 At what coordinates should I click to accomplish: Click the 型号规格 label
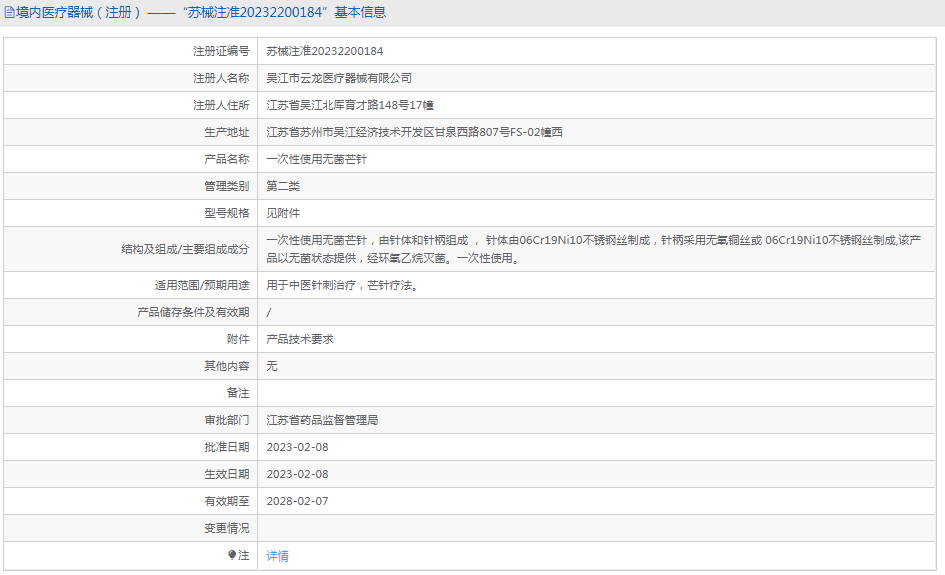coord(227,213)
